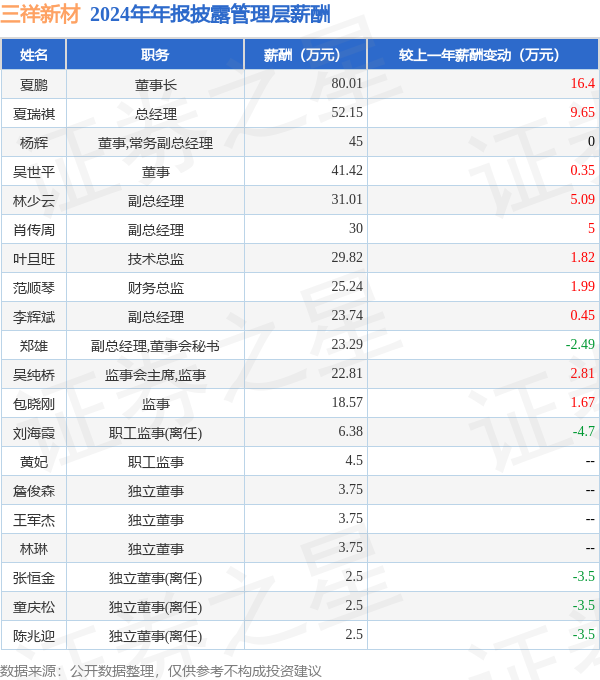
Task: Select the name 李辉斌
Action: (x=34, y=317)
